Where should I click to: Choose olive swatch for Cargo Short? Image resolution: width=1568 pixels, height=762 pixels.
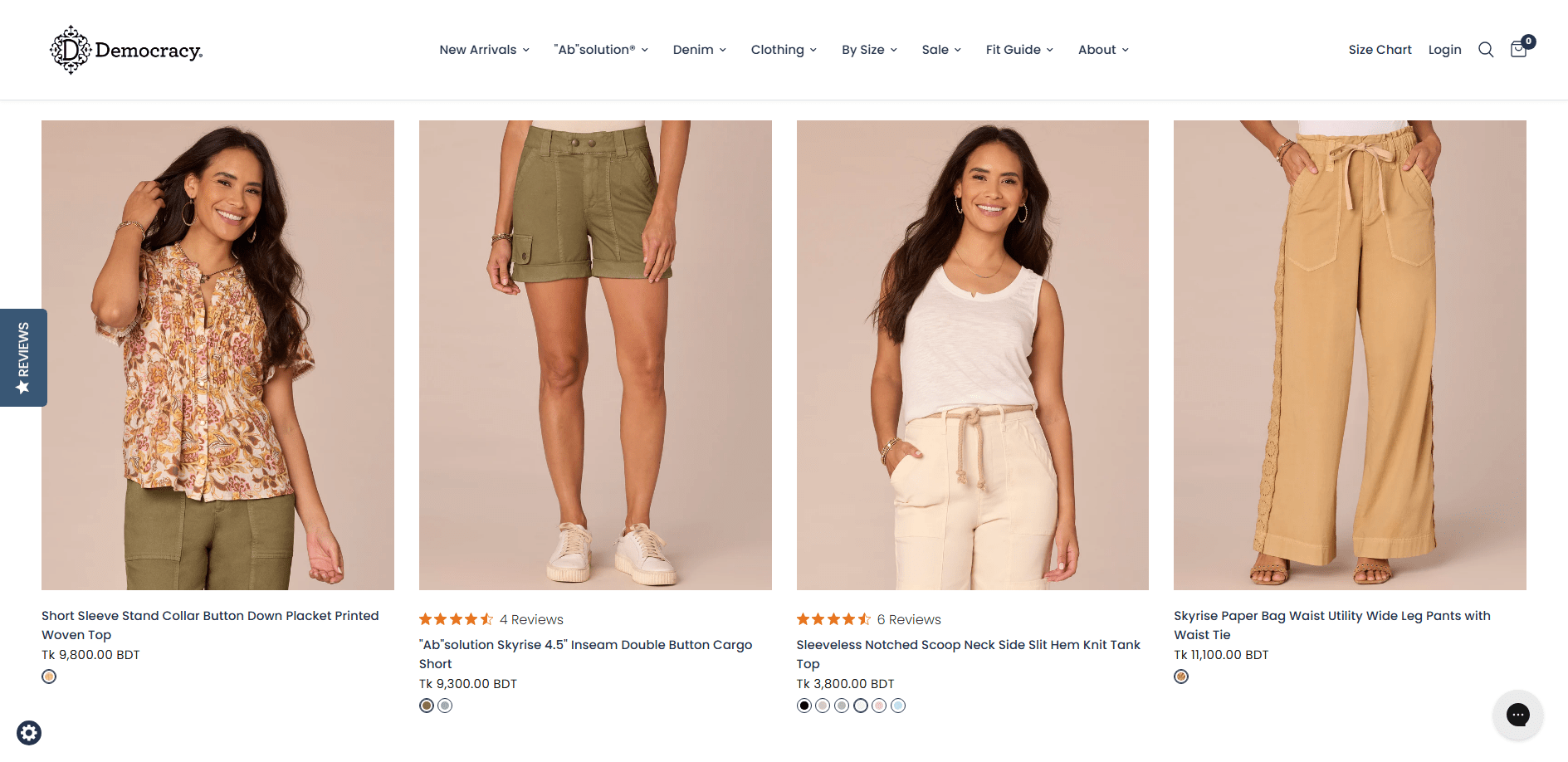[427, 706]
